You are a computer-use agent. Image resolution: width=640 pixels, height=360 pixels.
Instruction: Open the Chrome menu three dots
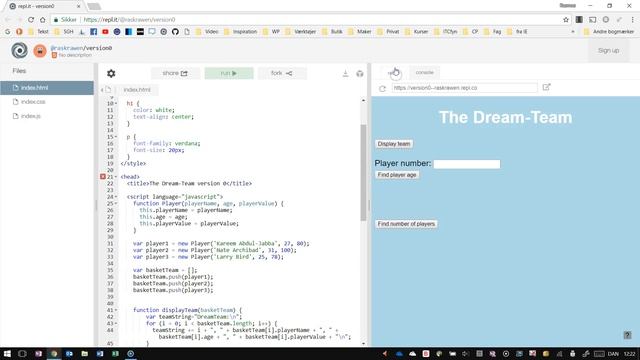pyautogui.click(x=633, y=20)
